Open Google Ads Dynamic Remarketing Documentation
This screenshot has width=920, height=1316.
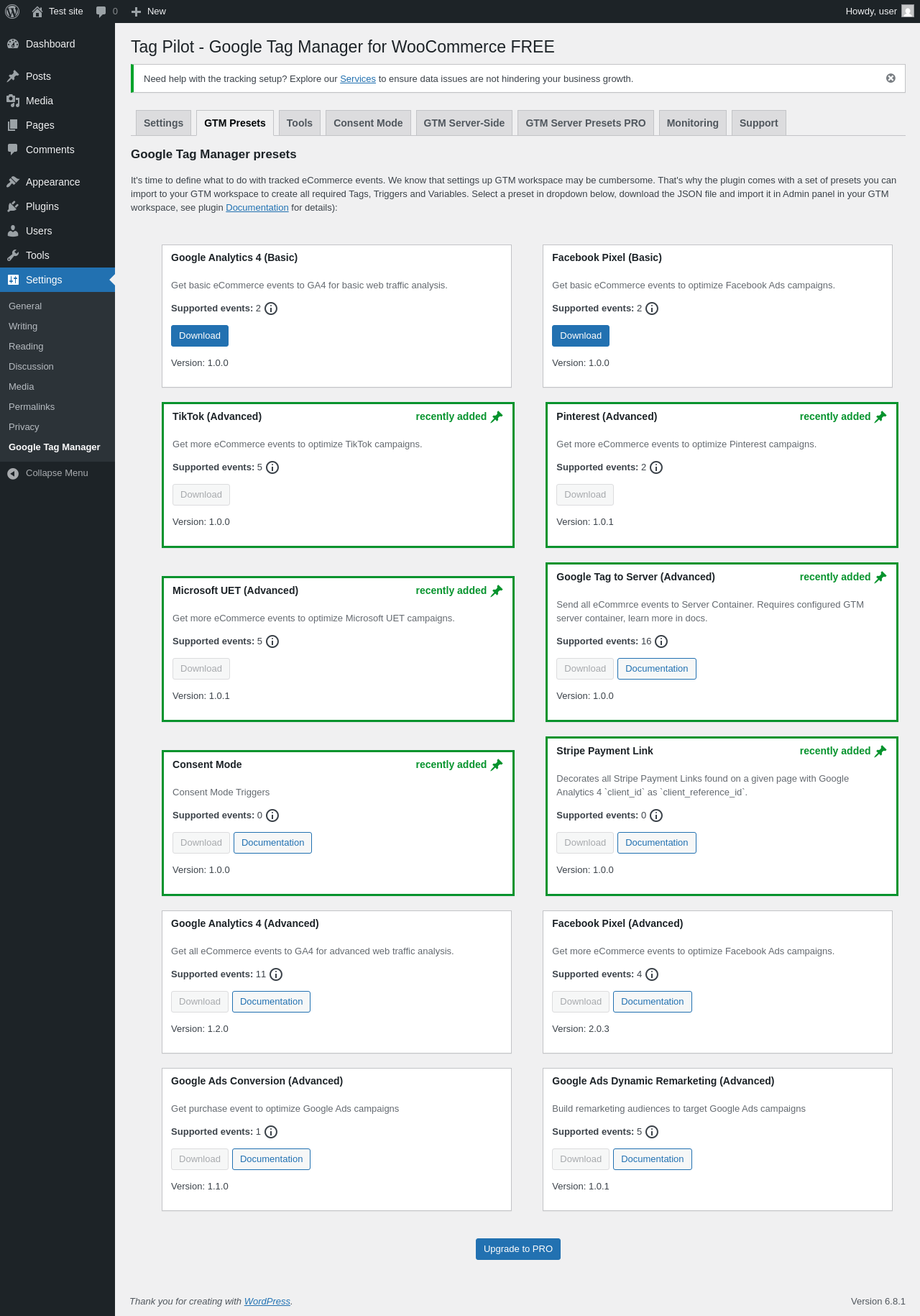pyautogui.click(x=653, y=1159)
